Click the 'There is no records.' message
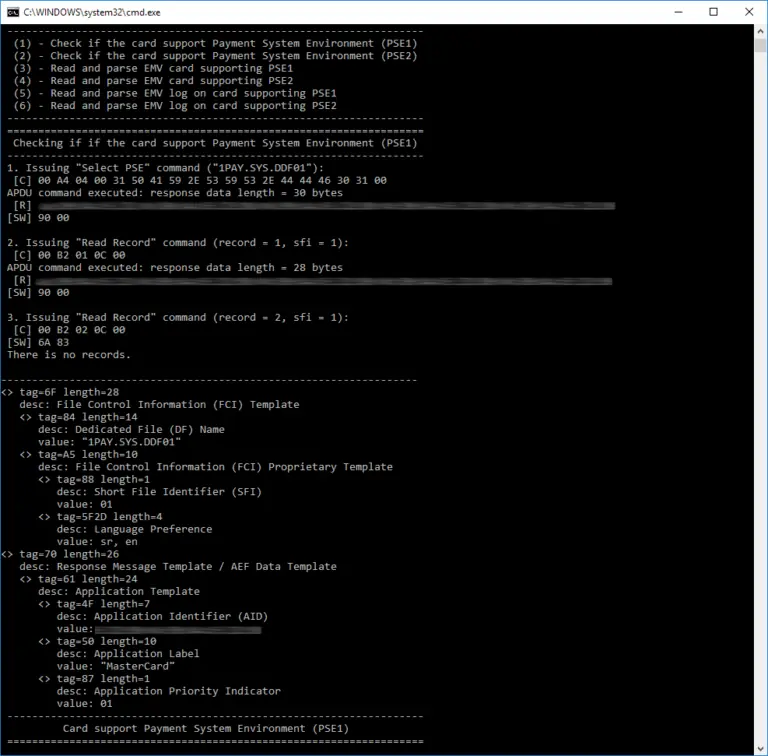The height and width of the screenshot is (756, 768). 69,355
